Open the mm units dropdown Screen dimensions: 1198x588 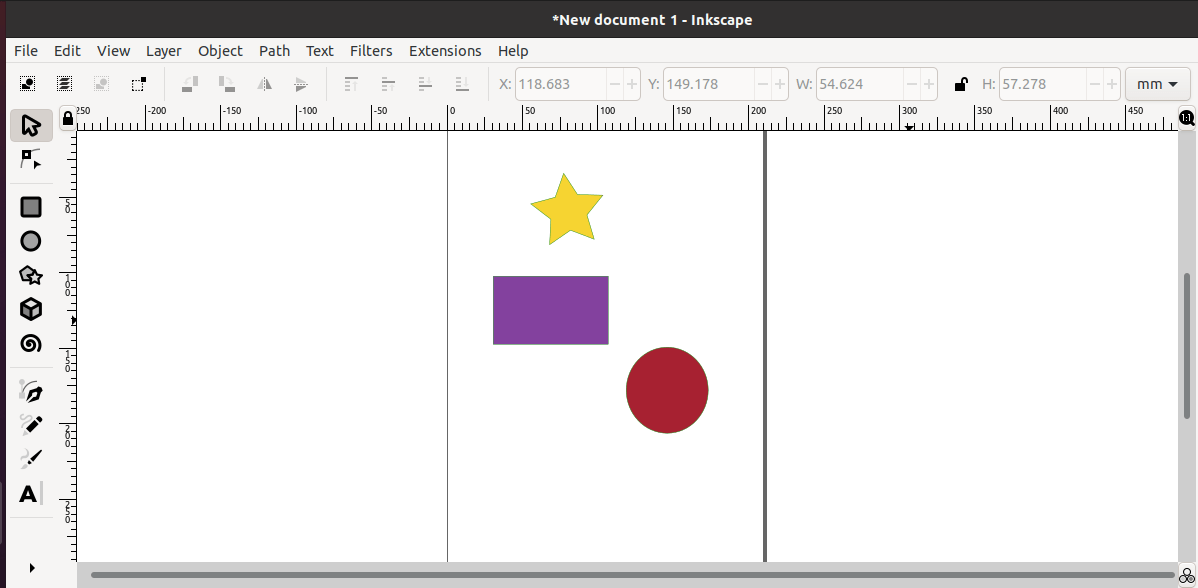tap(1157, 84)
